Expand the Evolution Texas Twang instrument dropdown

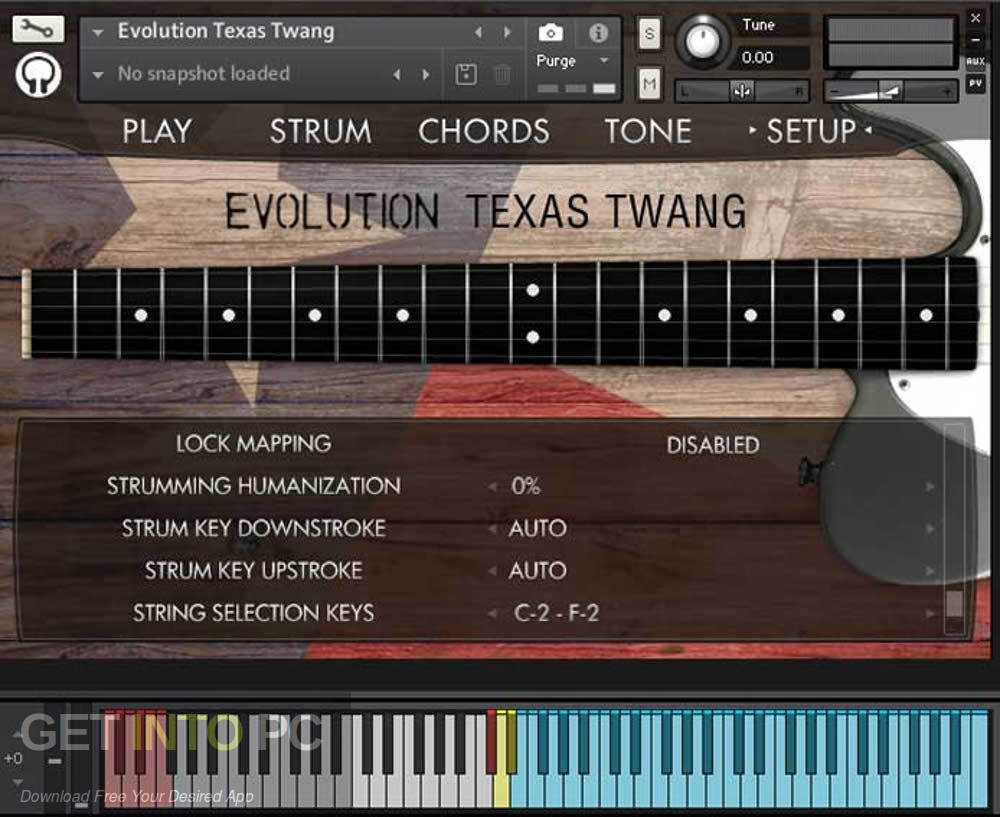(x=98, y=33)
